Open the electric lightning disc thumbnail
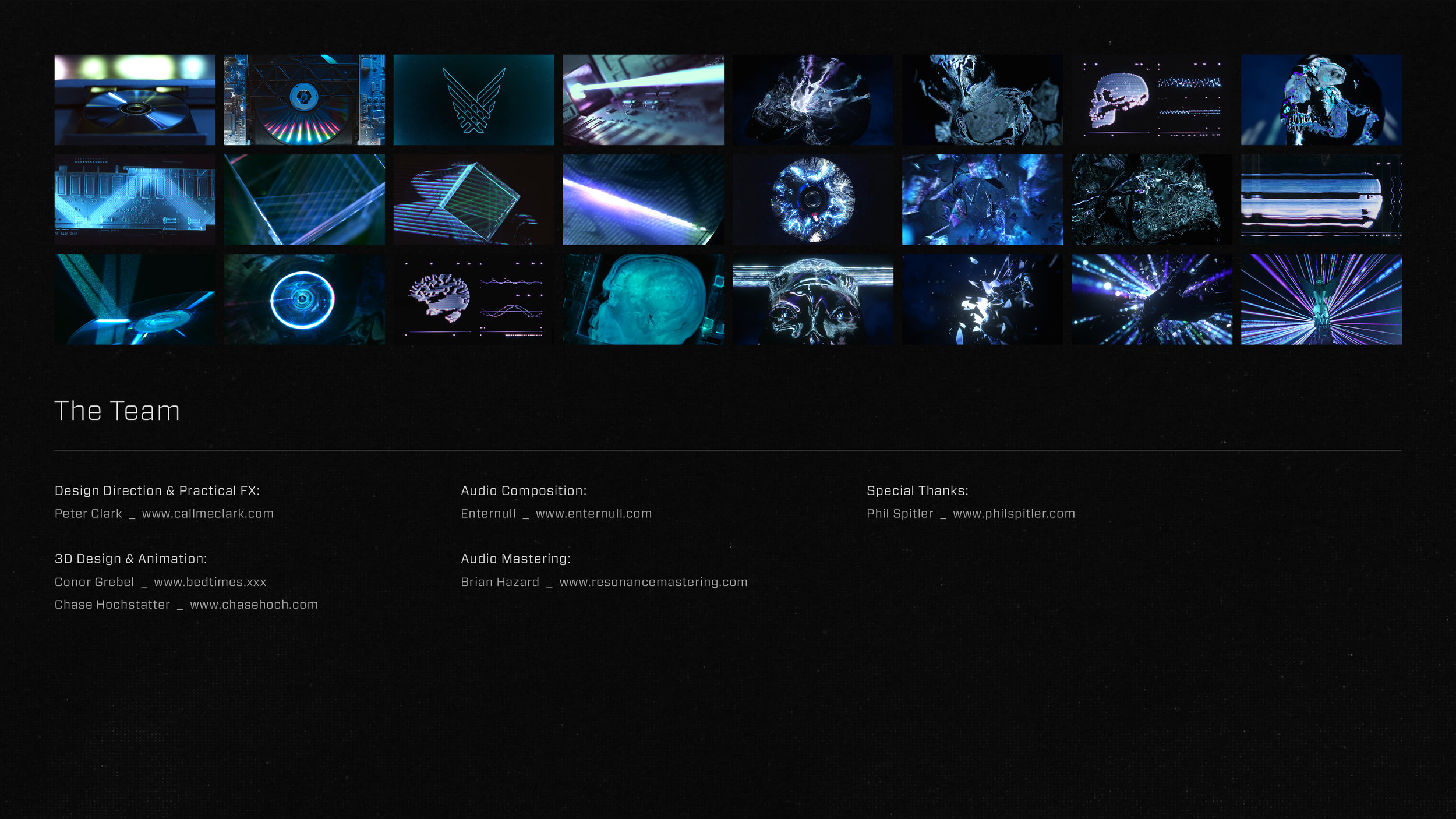Screen dimensions: 1456x819 tap(812, 199)
